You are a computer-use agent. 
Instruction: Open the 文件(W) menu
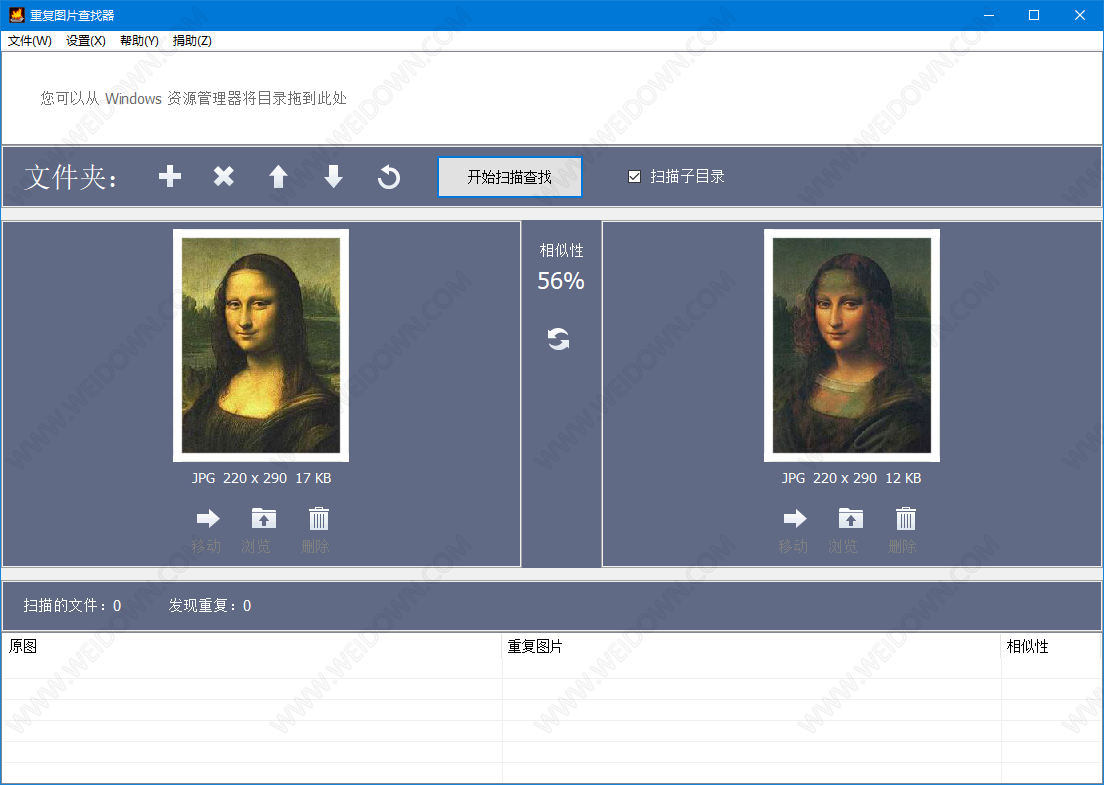click(30, 41)
